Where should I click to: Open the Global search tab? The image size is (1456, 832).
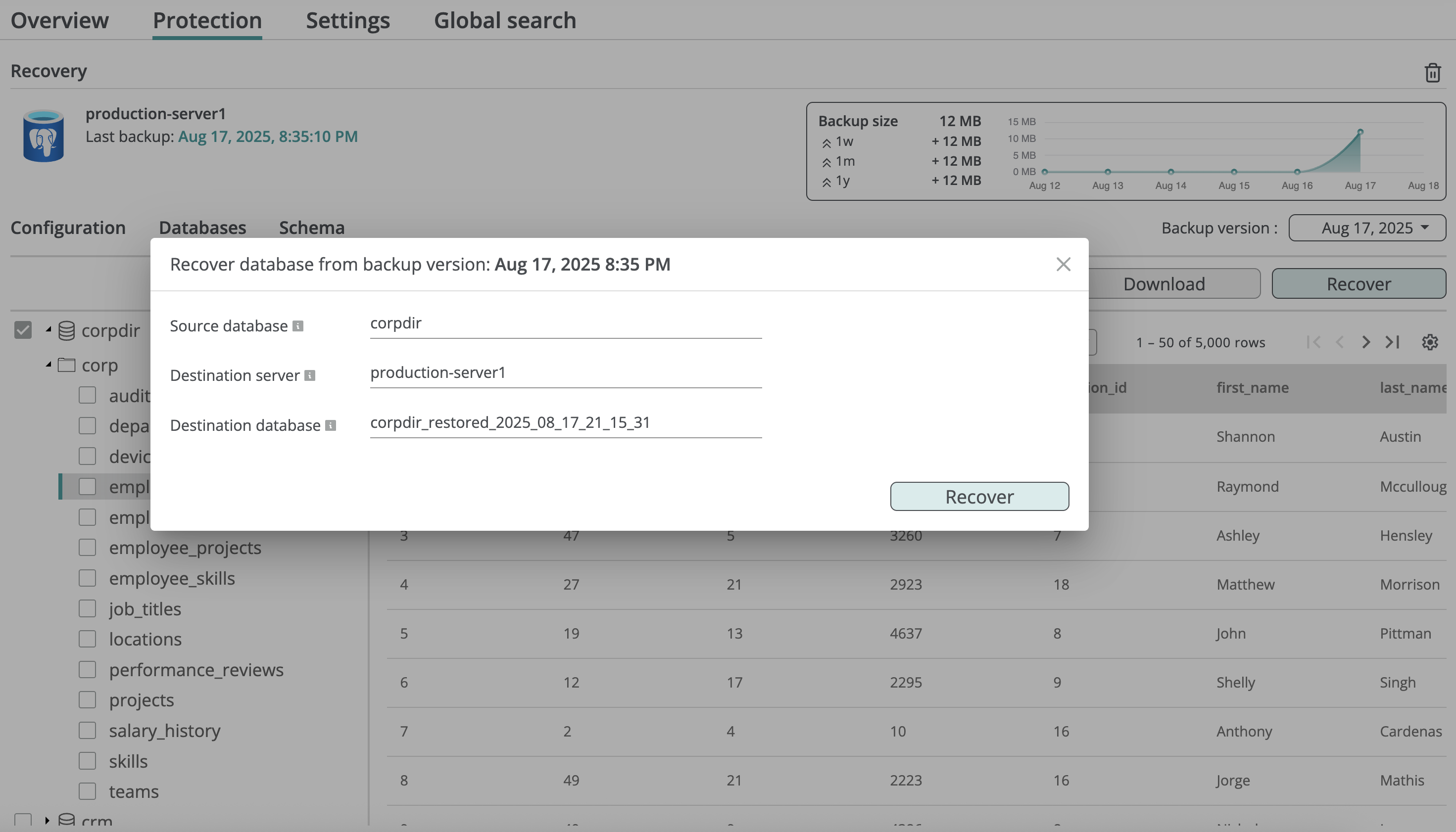[x=505, y=21]
